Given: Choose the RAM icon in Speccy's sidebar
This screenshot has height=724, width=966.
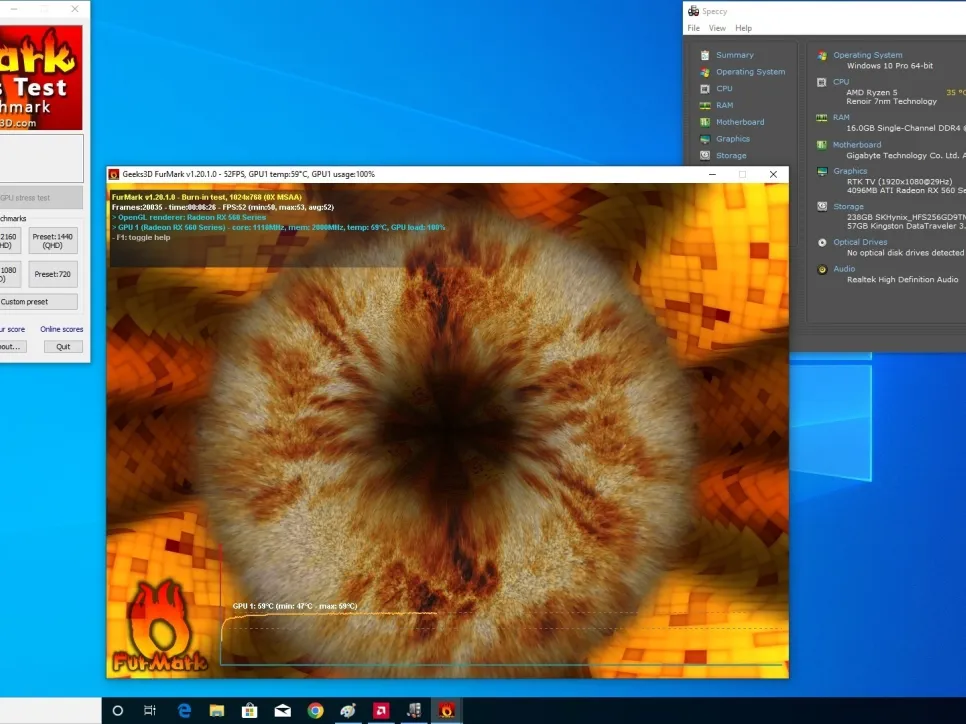Looking at the screenshot, I should [x=705, y=105].
